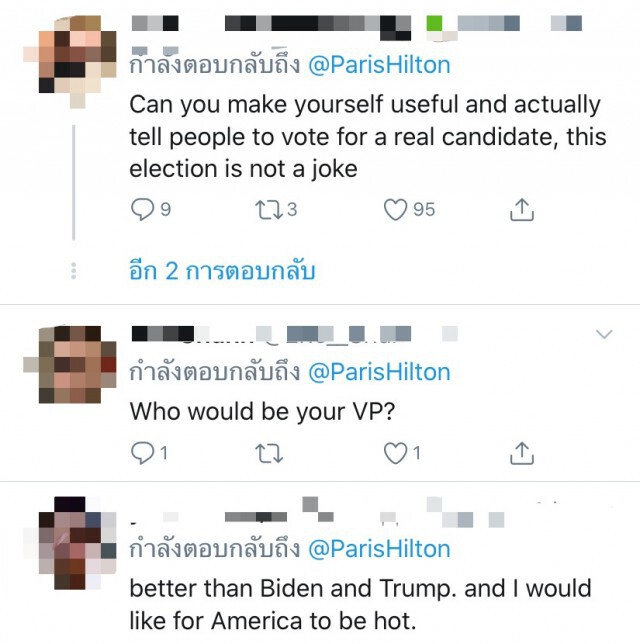Screen dimensions: 640x644
Task: Open the 'better than Biden and Trump' tweet
Action: [x=360, y=605]
